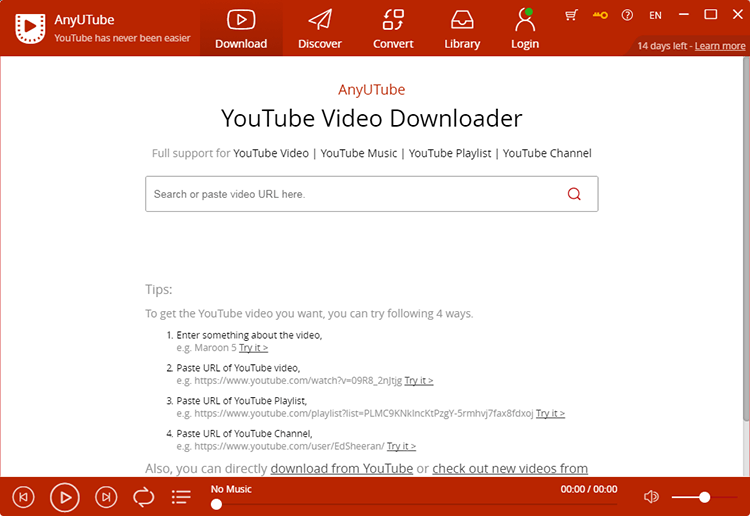Click the vertical scrollbar on the right
Viewport: 750px width, 516px height.
click(746, 239)
